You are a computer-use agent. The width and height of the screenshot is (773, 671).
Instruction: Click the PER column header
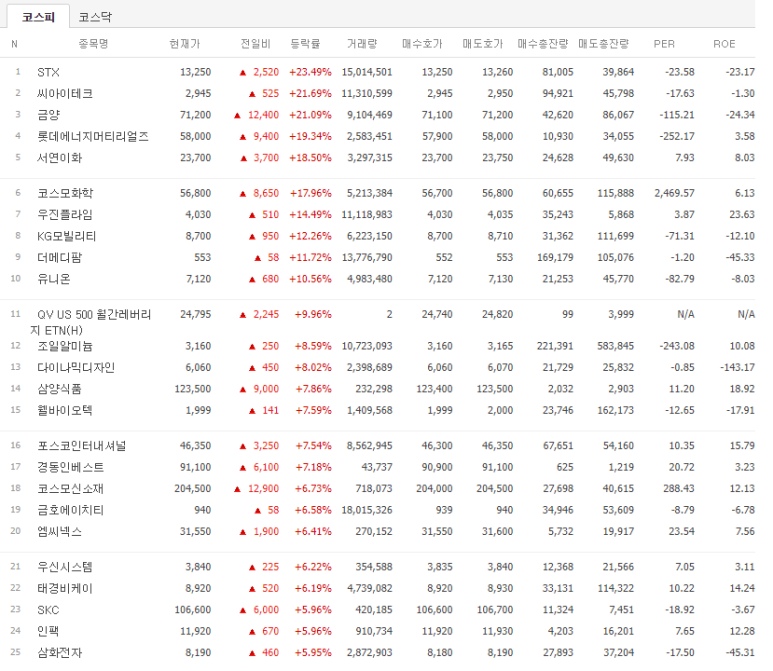point(664,44)
